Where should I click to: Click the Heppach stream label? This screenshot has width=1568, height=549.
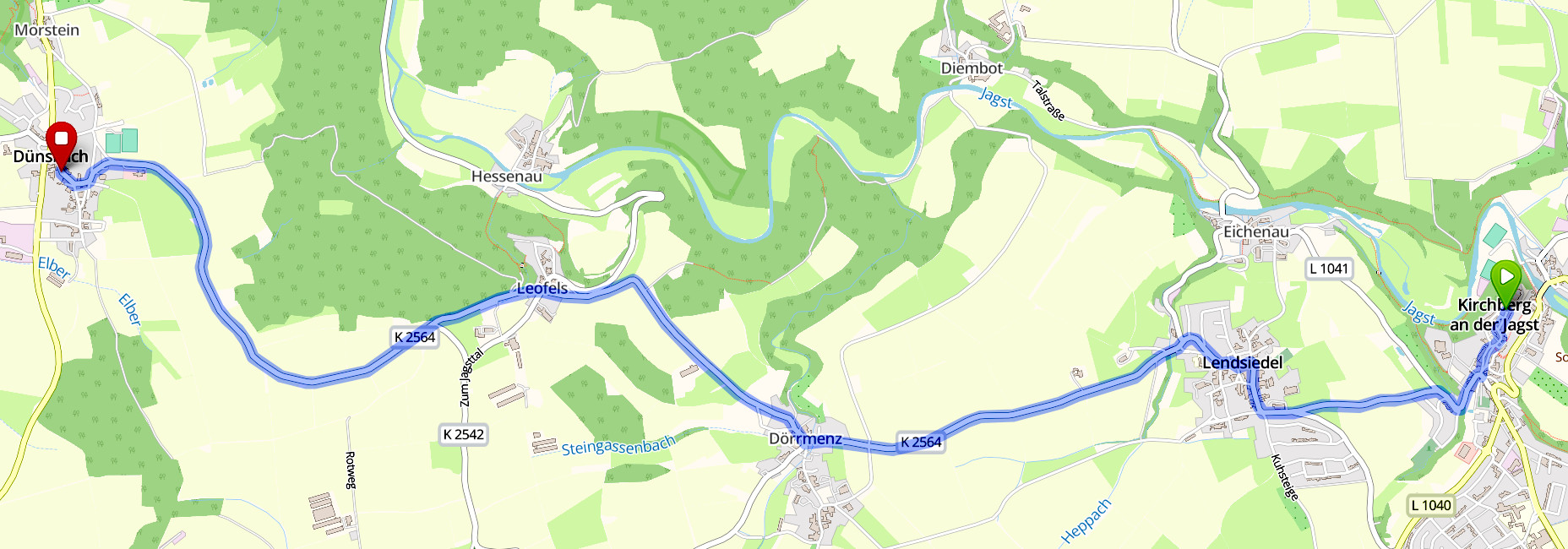(1086, 521)
